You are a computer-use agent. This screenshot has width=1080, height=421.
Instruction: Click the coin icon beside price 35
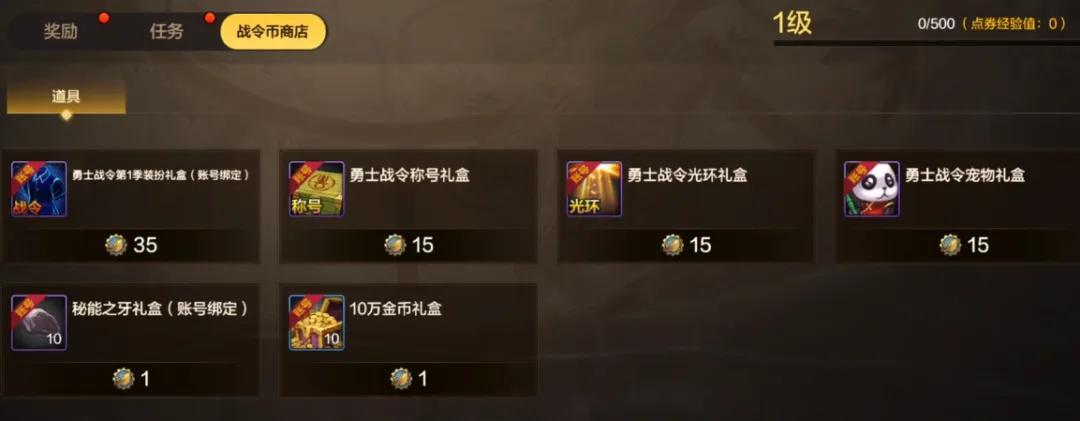pos(116,245)
